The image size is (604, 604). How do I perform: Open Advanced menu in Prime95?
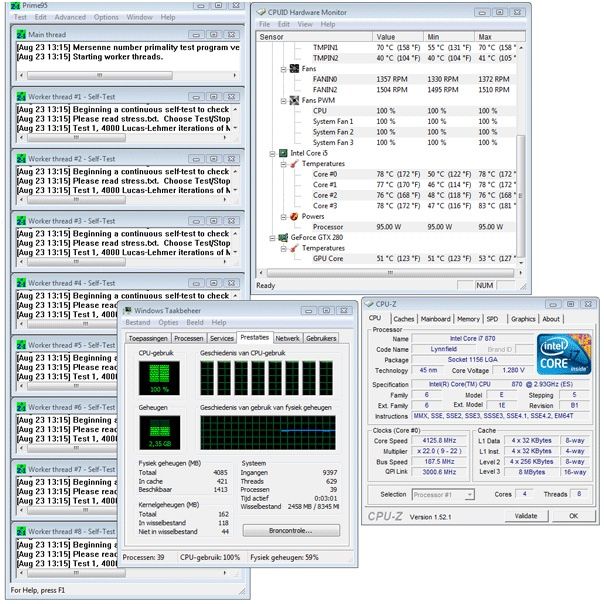[70, 17]
